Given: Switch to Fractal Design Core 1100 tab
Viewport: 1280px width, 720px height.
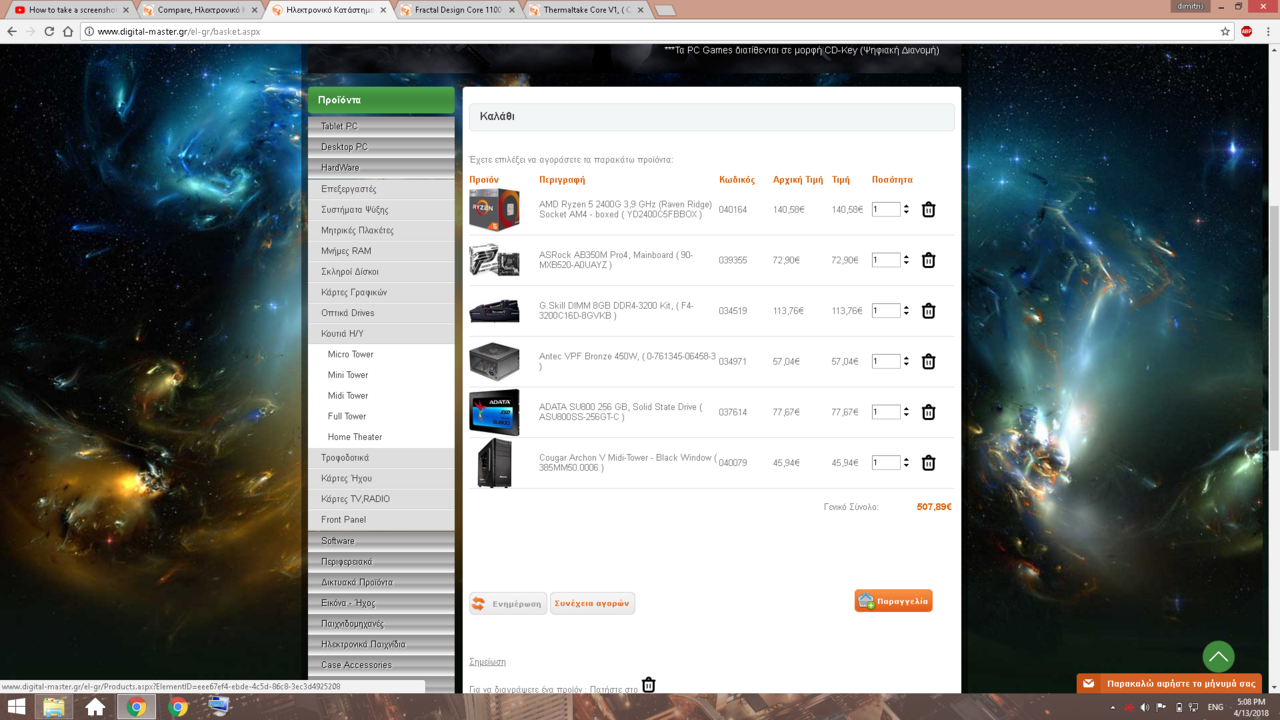Looking at the screenshot, I should coord(457,10).
